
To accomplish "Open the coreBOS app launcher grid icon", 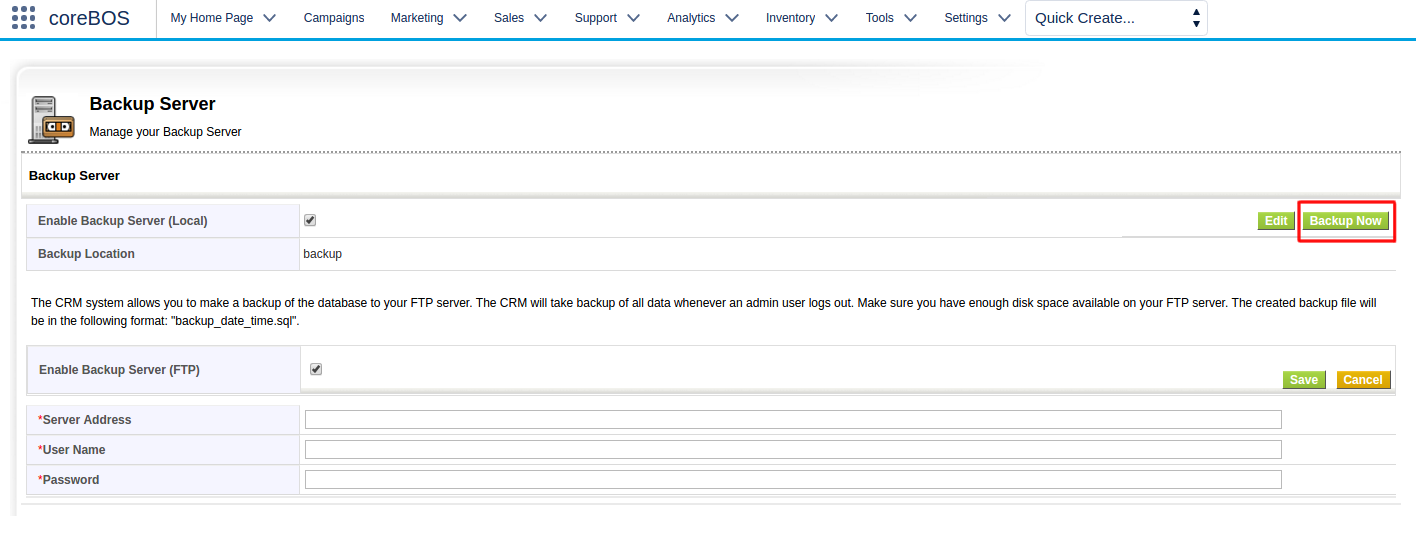I will (23, 18).
